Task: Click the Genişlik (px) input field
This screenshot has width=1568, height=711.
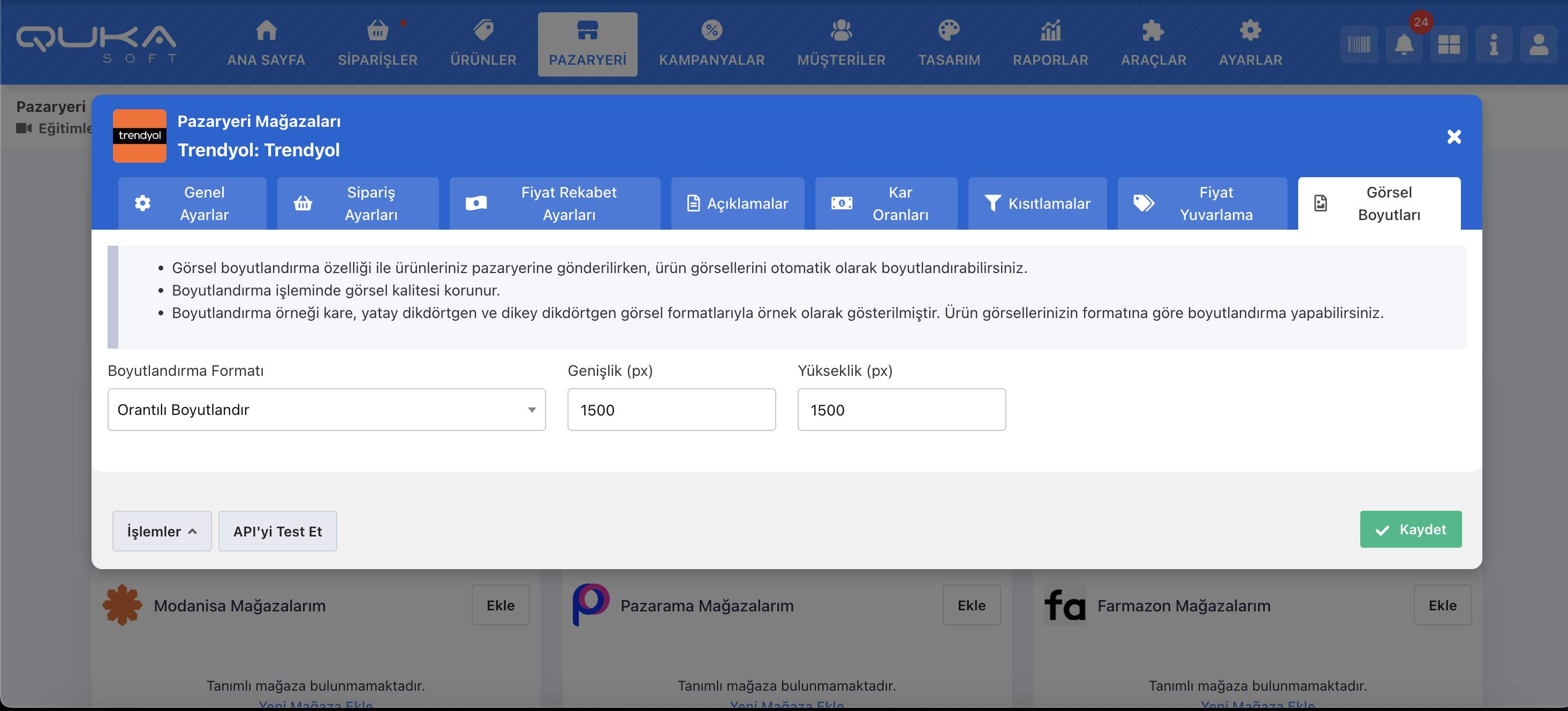Action: tap(671, 410)
